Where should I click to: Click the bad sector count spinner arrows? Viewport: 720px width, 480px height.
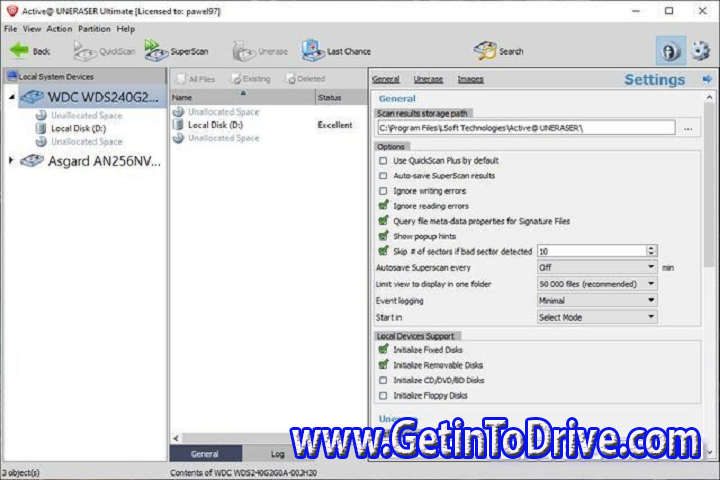[651, 251]
